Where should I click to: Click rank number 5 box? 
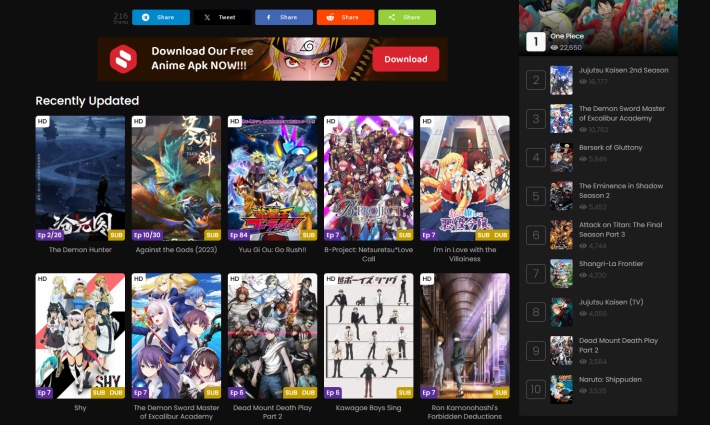(536, 196)
